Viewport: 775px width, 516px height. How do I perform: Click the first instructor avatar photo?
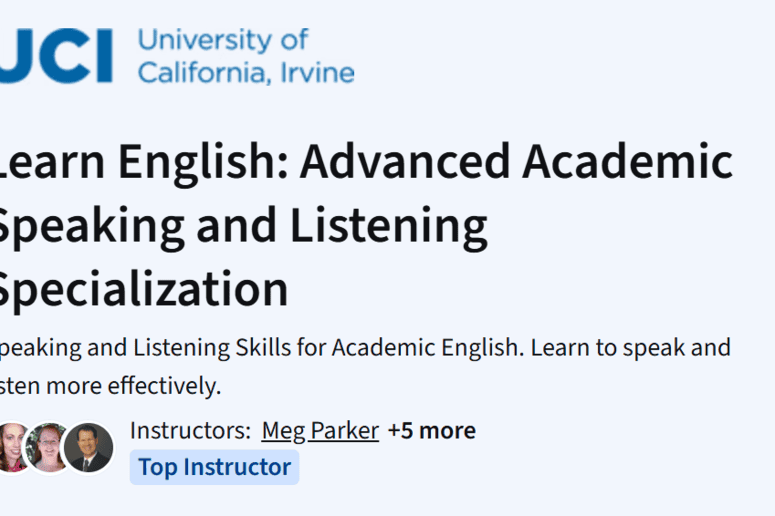pyautogui.click(x=12, y=447)
